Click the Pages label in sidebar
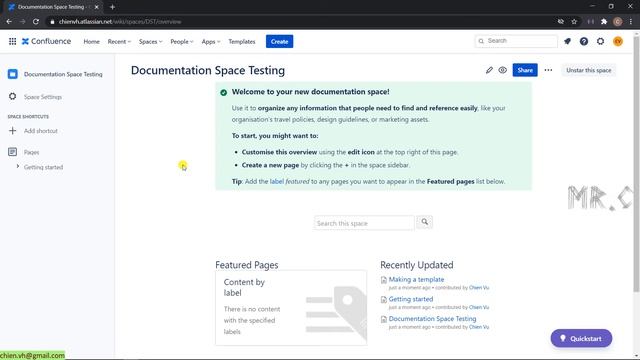 [31, 152]
